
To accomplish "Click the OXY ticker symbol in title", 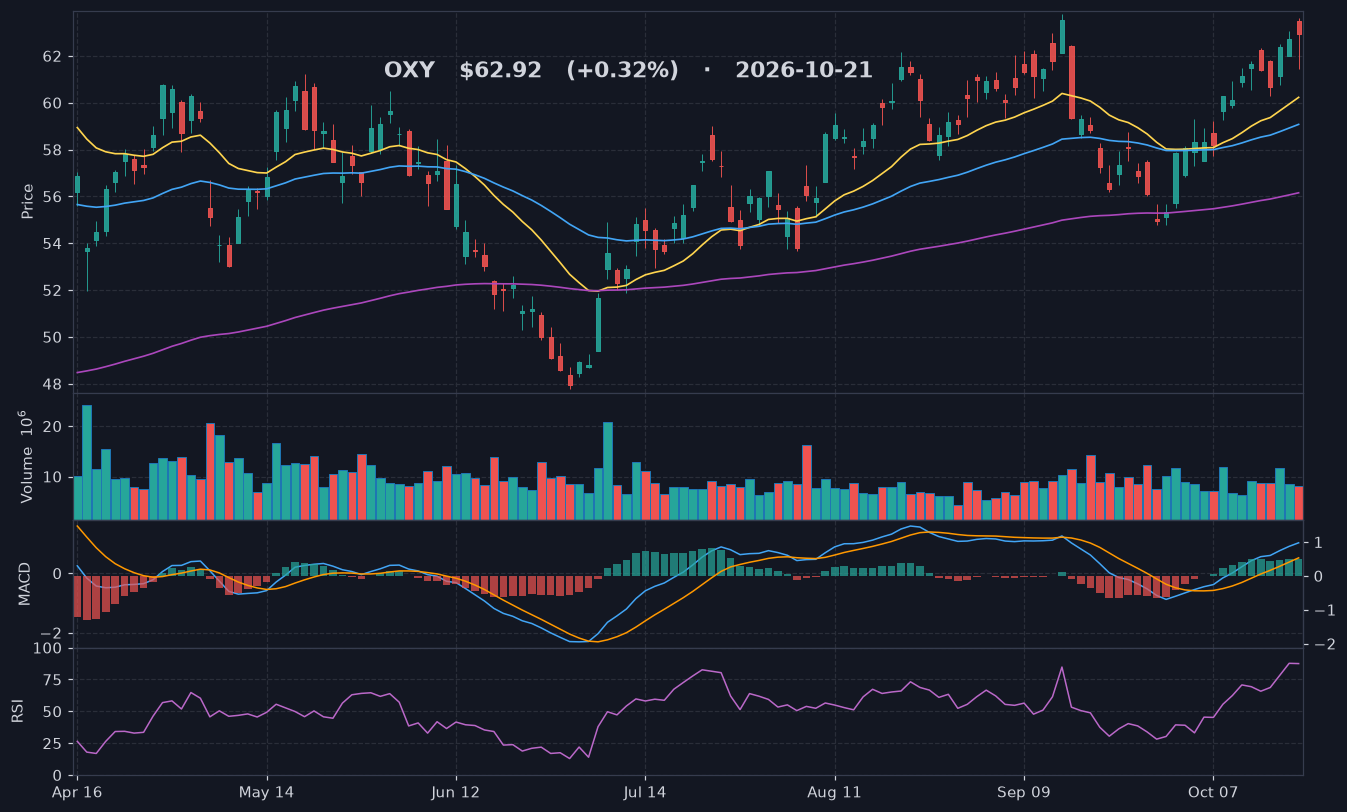I will point(409,70).
